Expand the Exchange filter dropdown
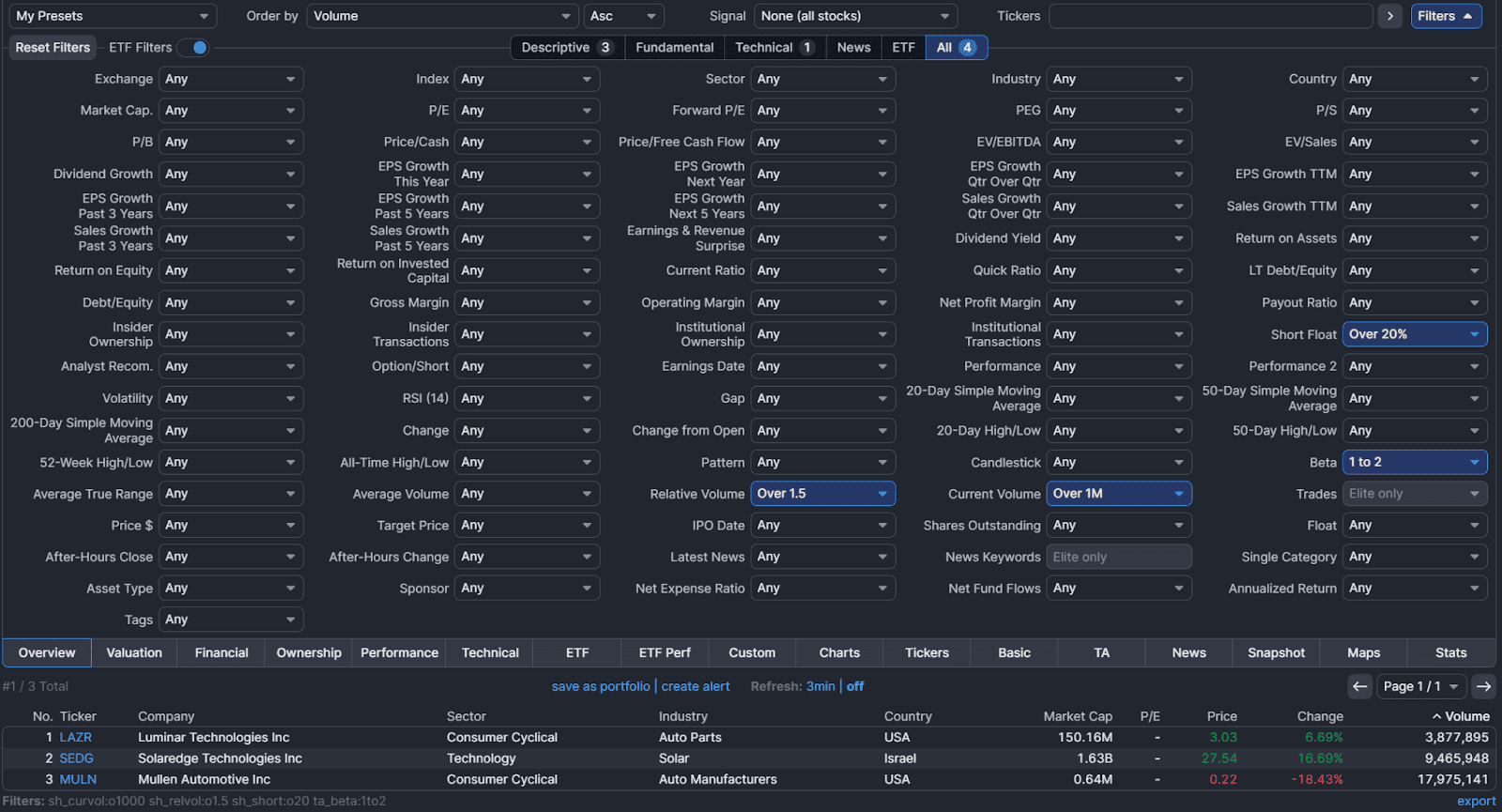 pyautogui.click(x=231, y=79)
